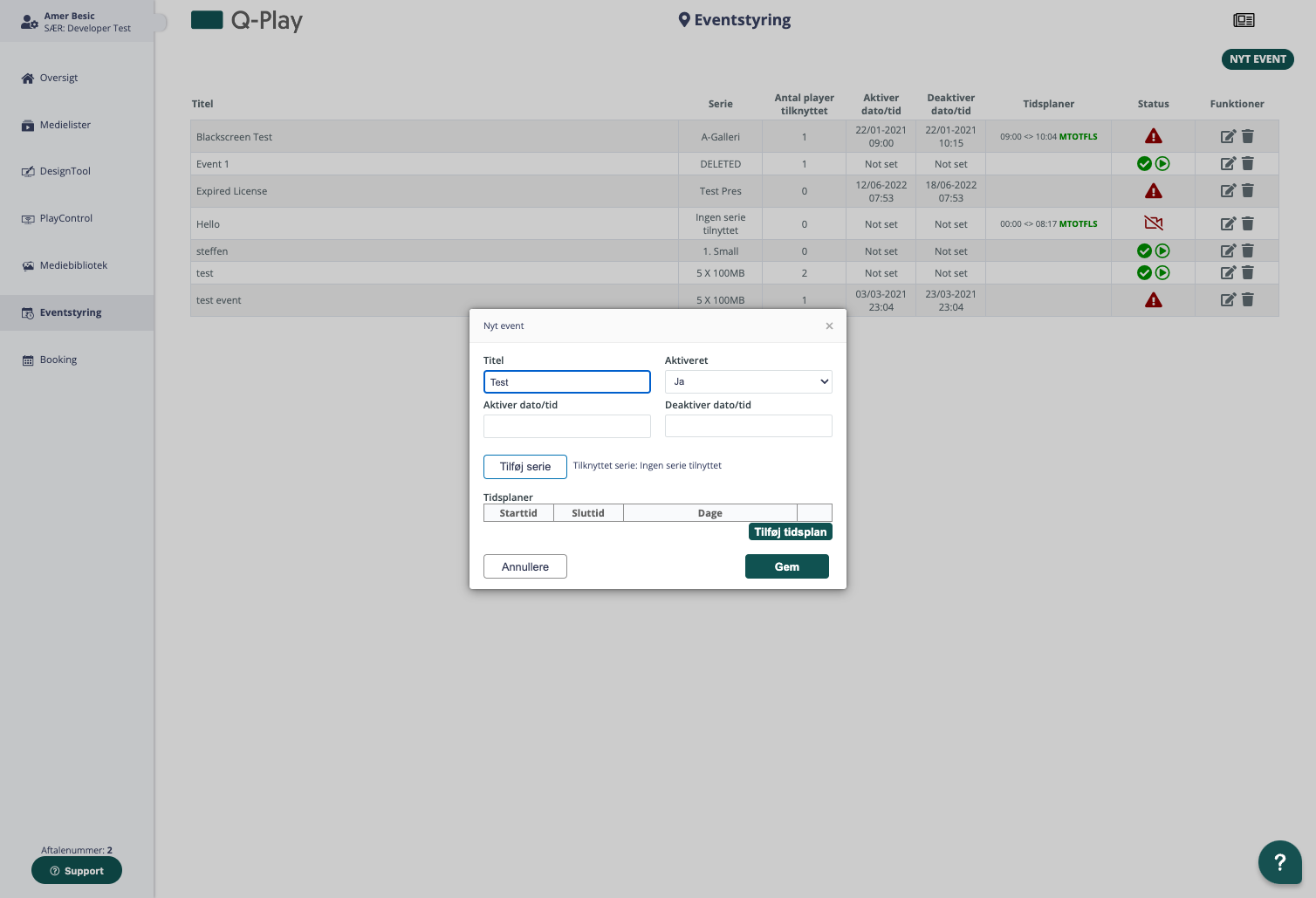The image size is (1316, 898).
Task: Click the 'DELETED' serie cell
Action: tap(721, 164)
